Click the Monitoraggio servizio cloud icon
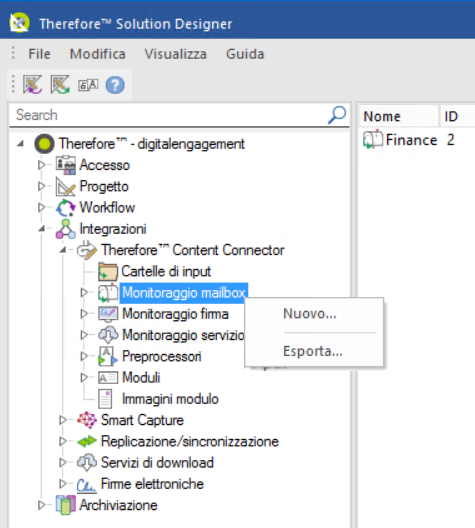This screenshot has height=528, width=475. coord(108,335)
